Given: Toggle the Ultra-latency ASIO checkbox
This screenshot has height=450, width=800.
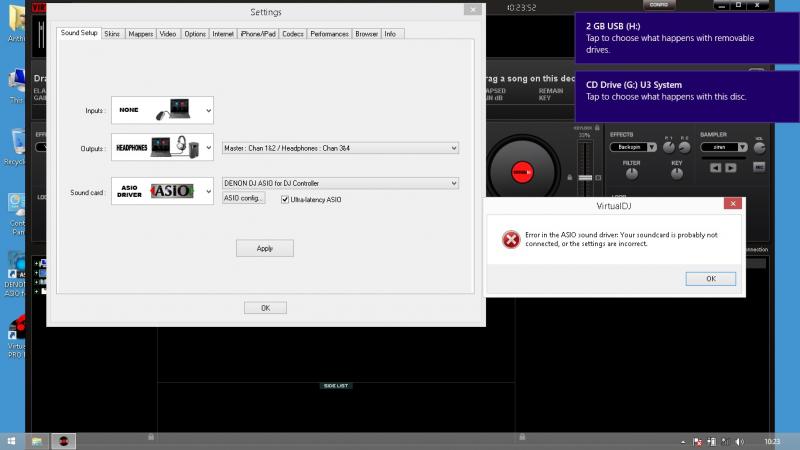Looking at the screenshot, I should pos(285,199).
